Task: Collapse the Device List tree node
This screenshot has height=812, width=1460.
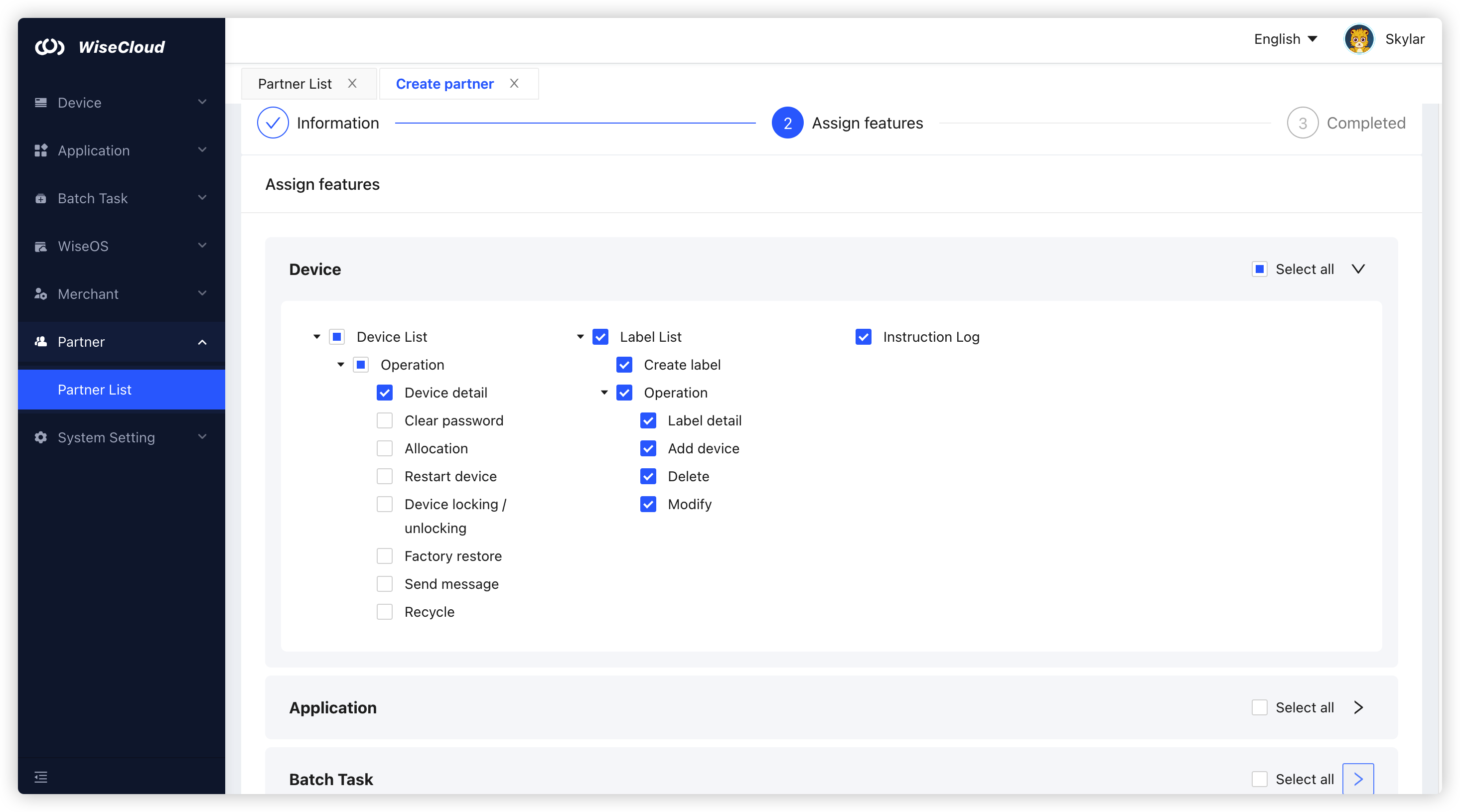Action: (317, 337)
